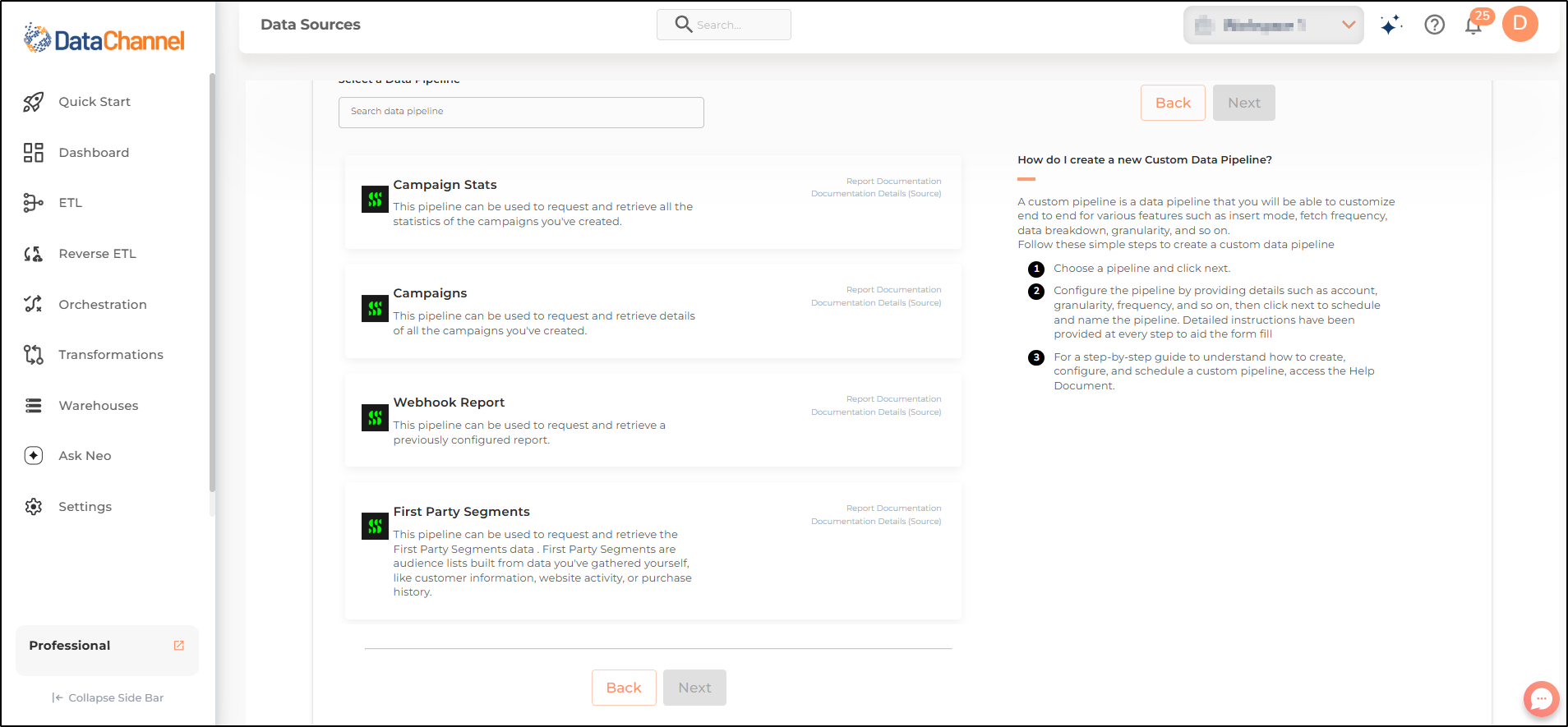The width and height of the screenshot is (1568, 727).
Task: Focus the Search data pipeline field
Action: pos(521,113)
